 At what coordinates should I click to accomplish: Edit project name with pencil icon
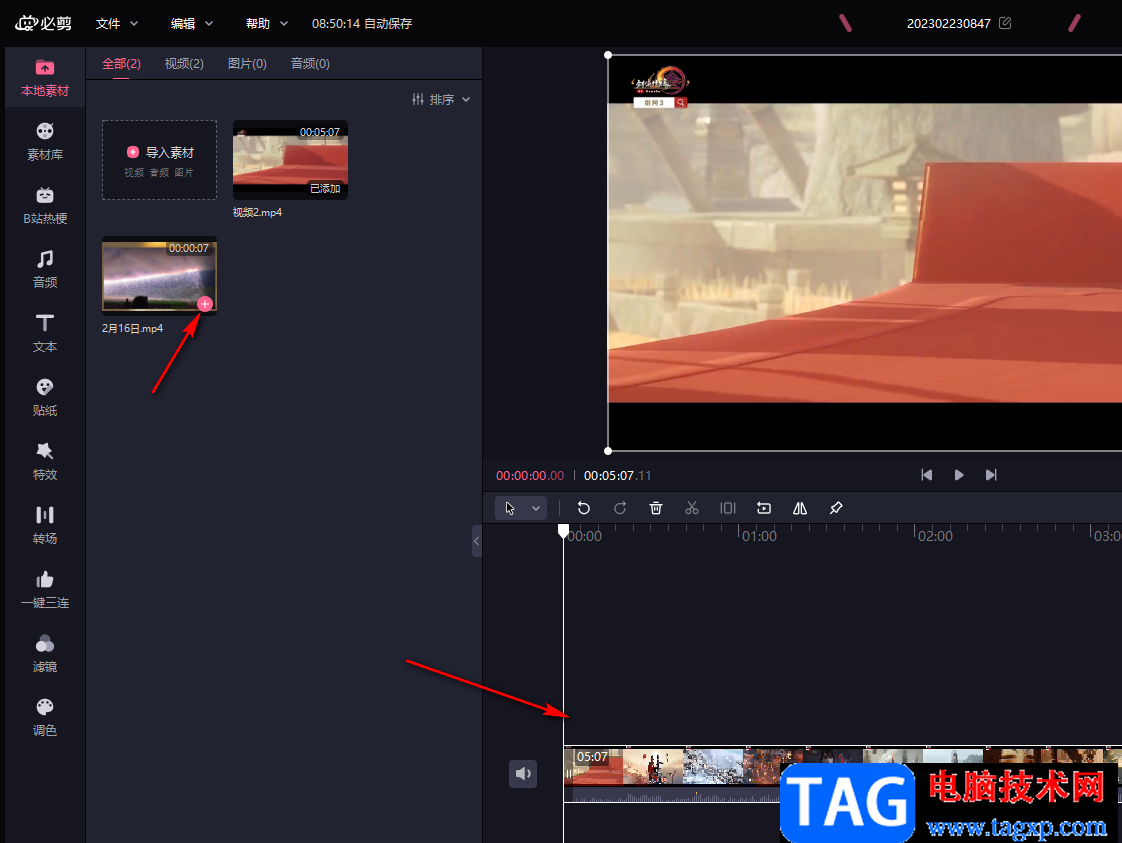1005,23
